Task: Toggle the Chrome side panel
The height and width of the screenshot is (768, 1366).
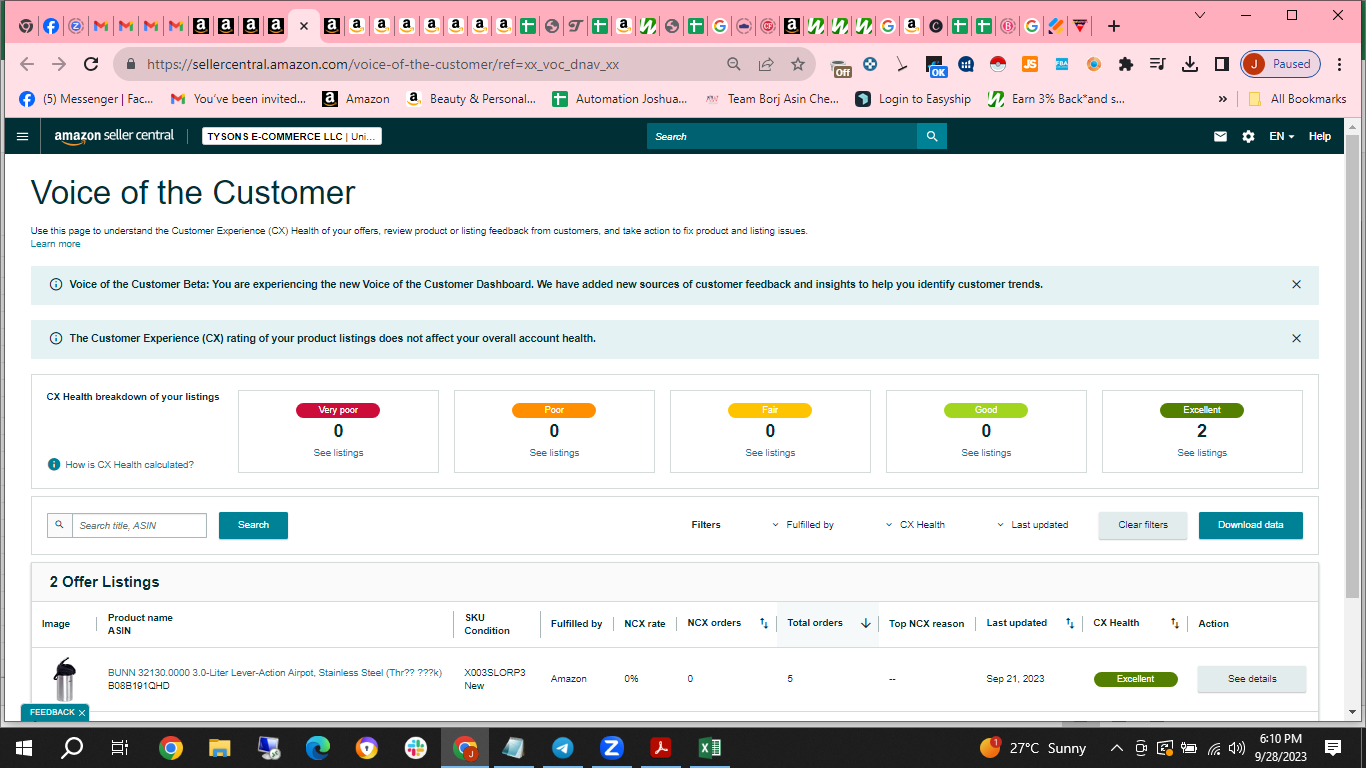Action: (1221, 64)
